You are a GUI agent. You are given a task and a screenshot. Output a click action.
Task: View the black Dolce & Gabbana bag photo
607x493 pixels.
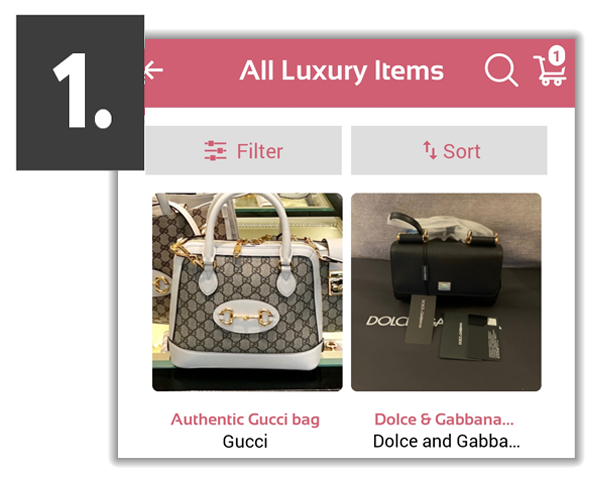tap(446, 292)
